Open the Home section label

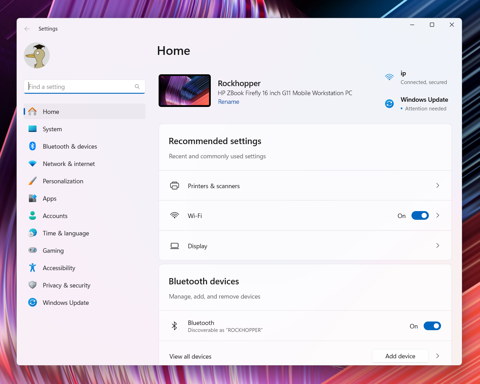coord(51,112)
